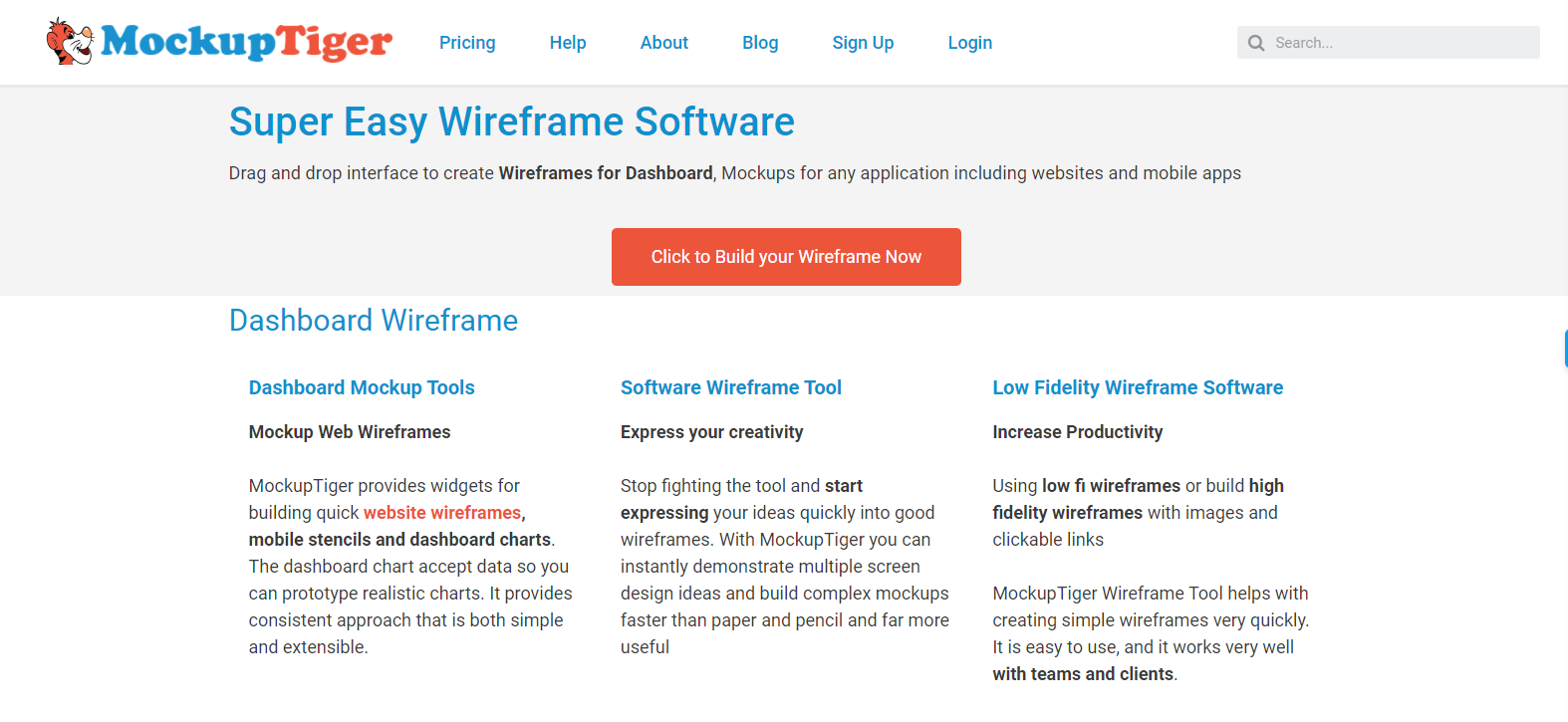Follow the red 'website wireframes' link

point(442,513)
